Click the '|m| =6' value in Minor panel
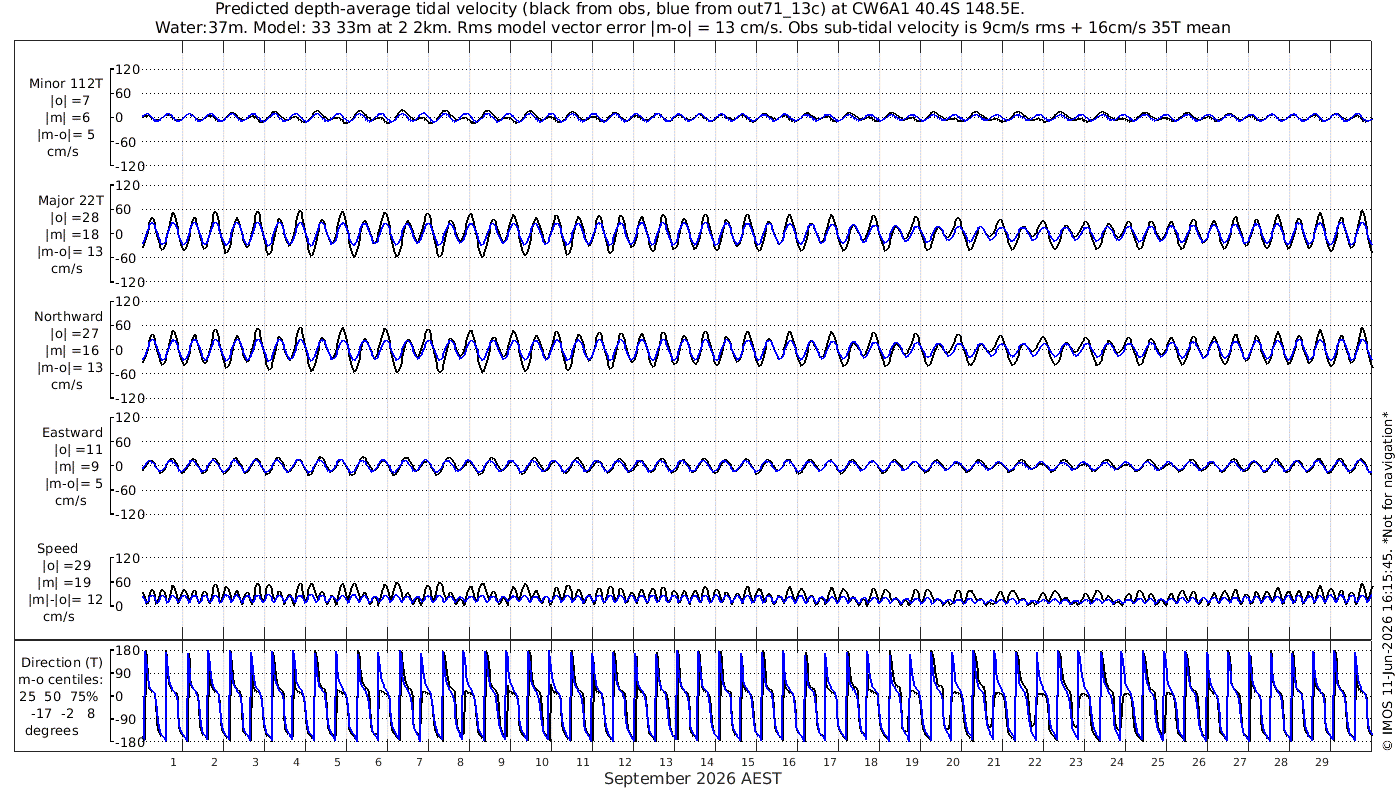The image size is (1400, 800). tap(70, 117)
